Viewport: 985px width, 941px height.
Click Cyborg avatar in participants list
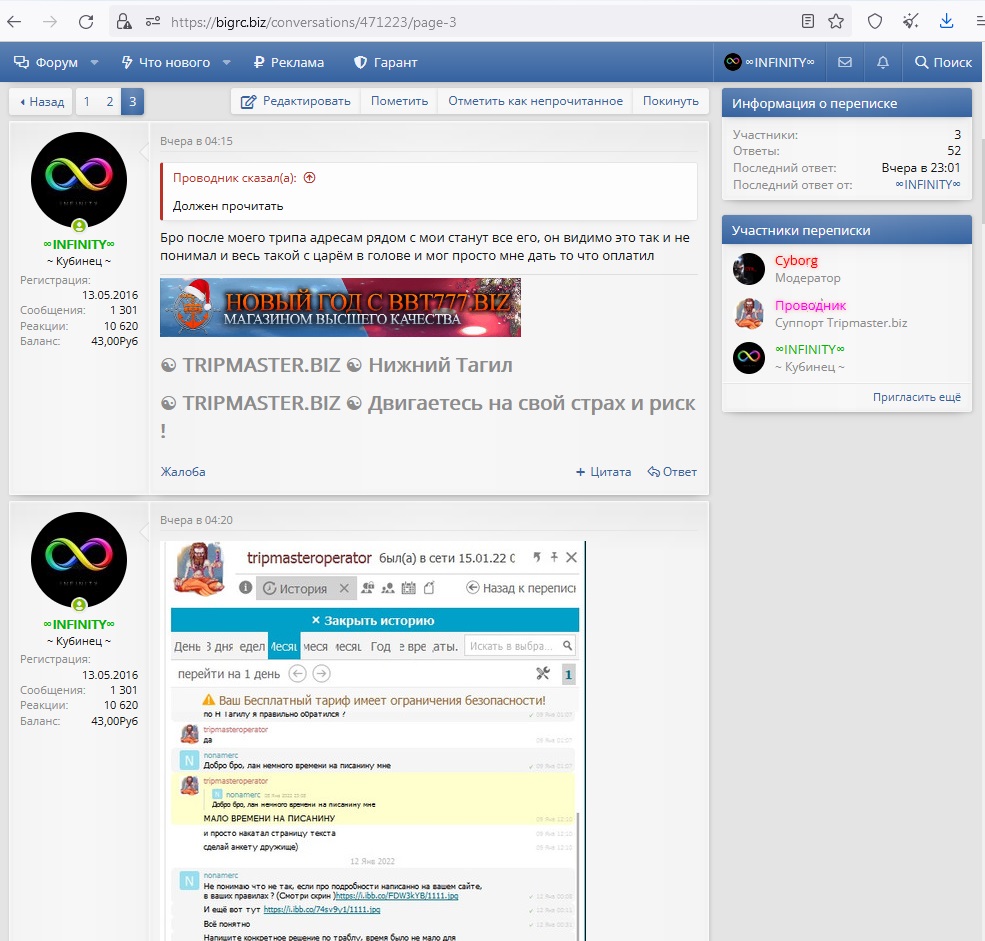pos(749,269)
